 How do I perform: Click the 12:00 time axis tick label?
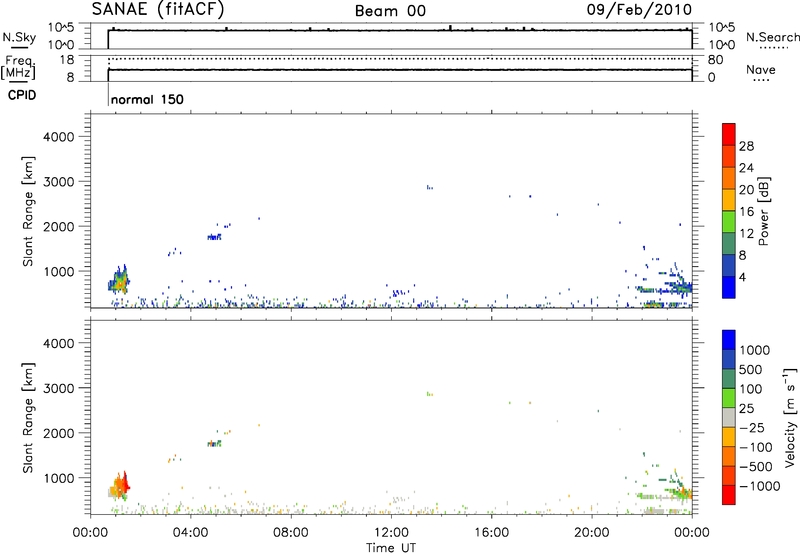[391, 533]
